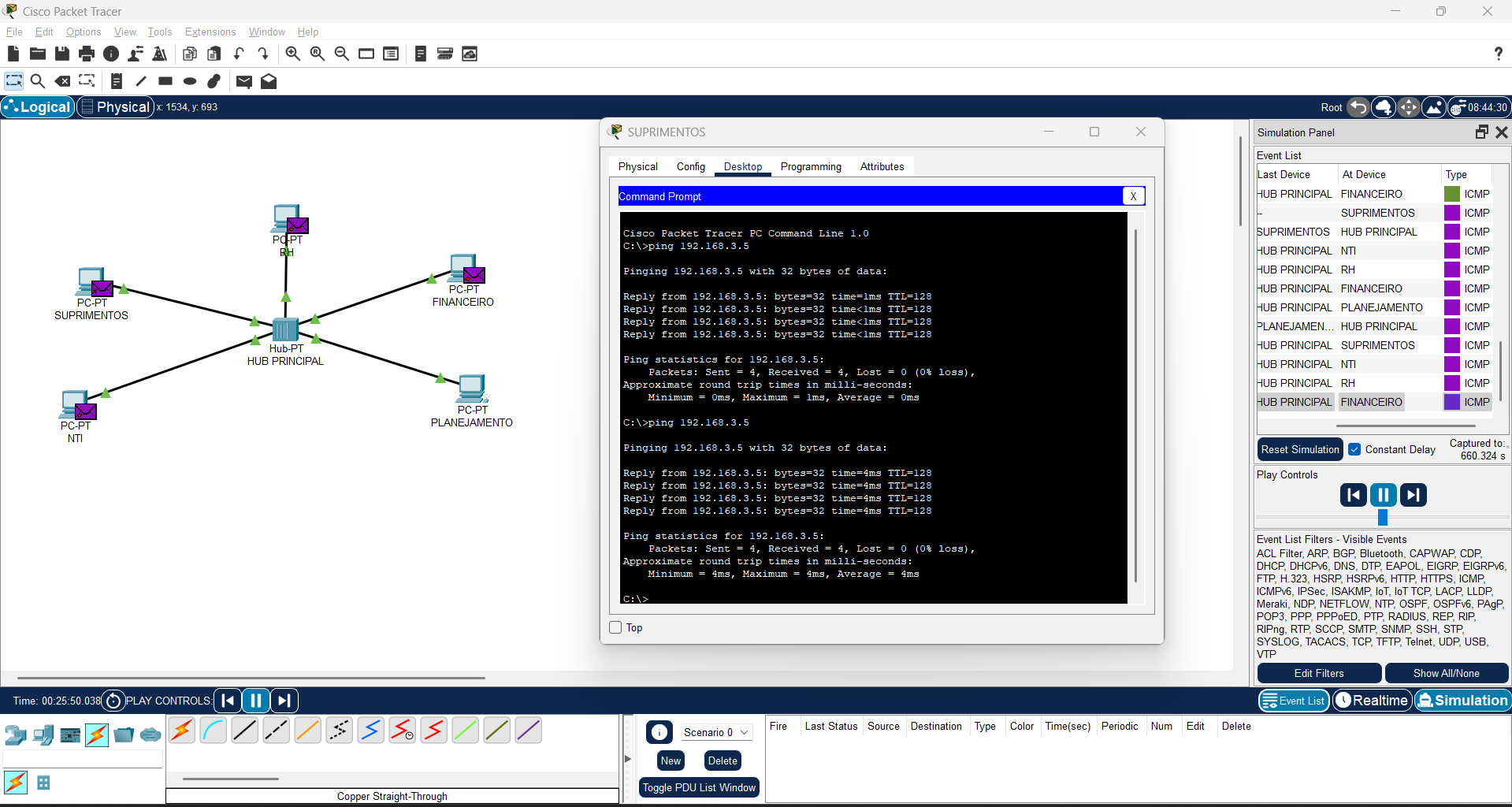Viewport: 1512px width, 807px height.
Task: Click Show All/None button
Action: coord(1446,673)
